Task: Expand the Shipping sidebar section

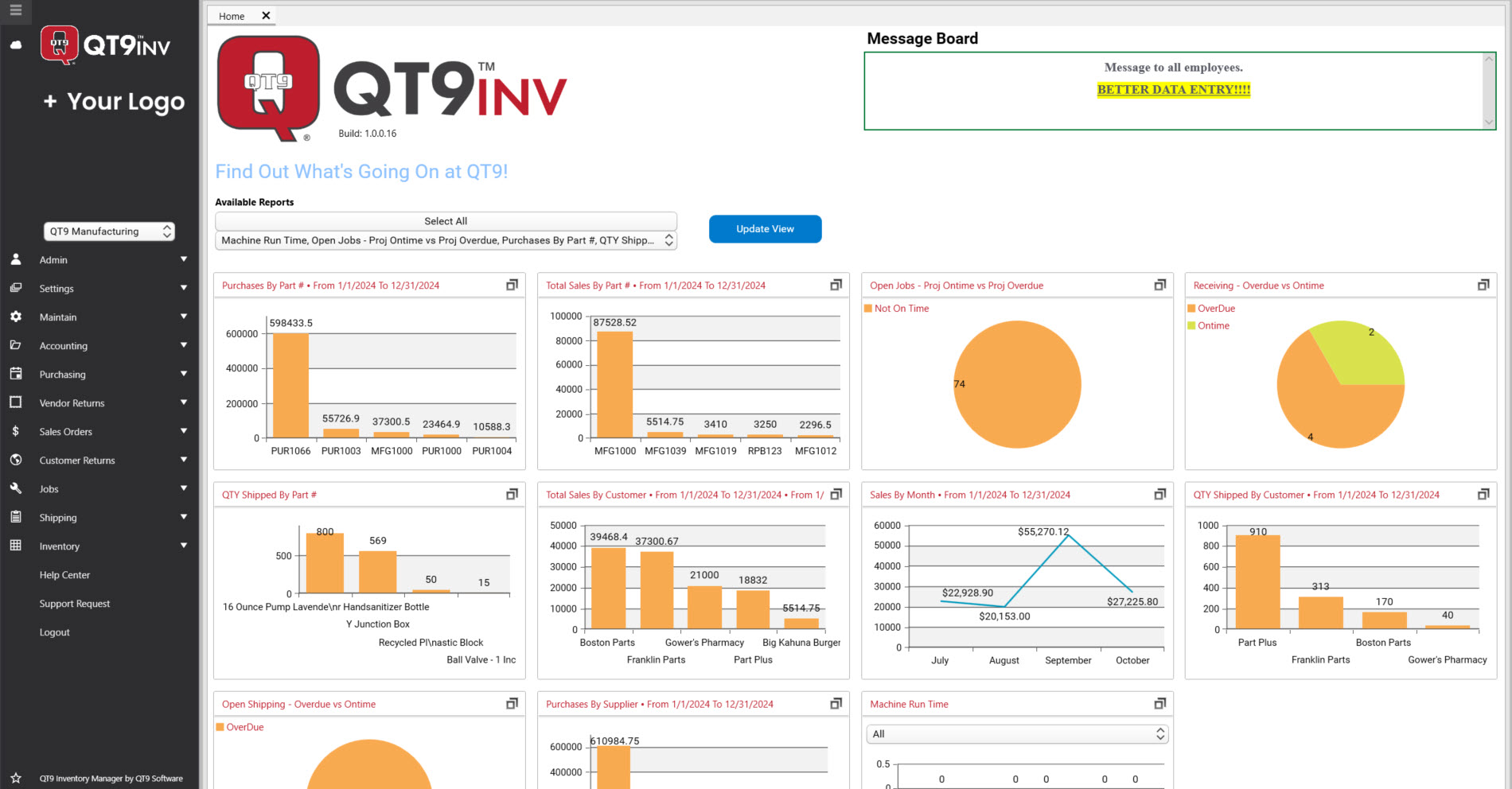Action: pos(183,517)
